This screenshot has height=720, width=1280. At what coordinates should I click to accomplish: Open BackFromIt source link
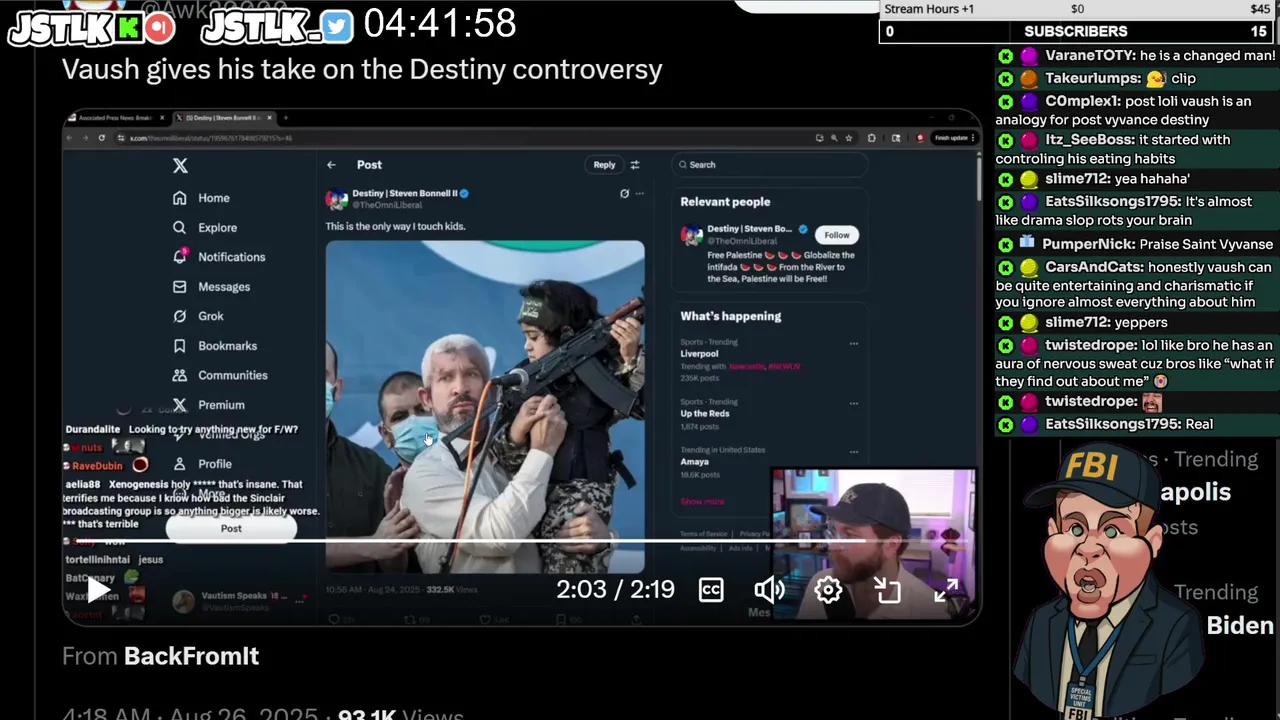pyautogui.click(x=191, y=656)
